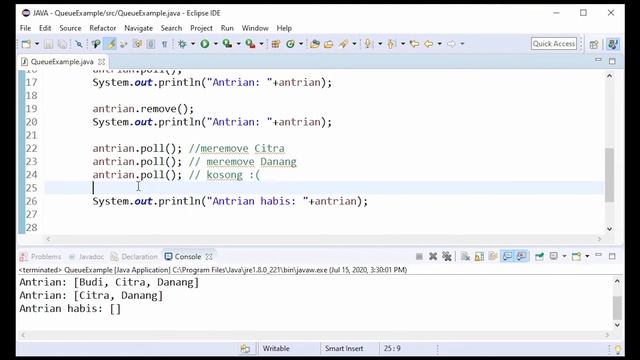Screen dimensions: 640x360
Task: Expand the New Java Class dropdown arrow
Action: (x=301, y=44)
